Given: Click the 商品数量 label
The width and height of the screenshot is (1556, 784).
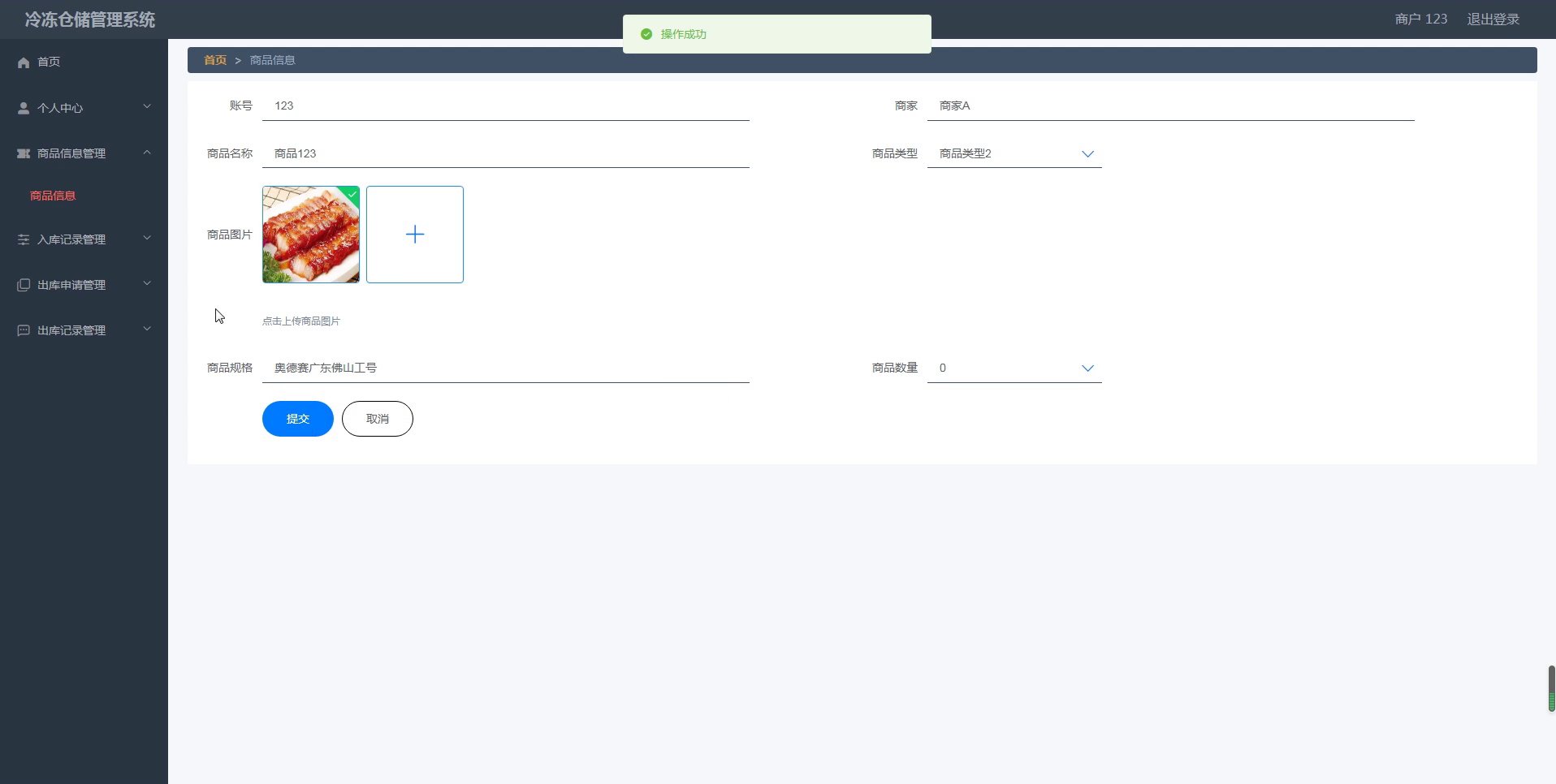Looking at the screenshot, I should point(895,368).
